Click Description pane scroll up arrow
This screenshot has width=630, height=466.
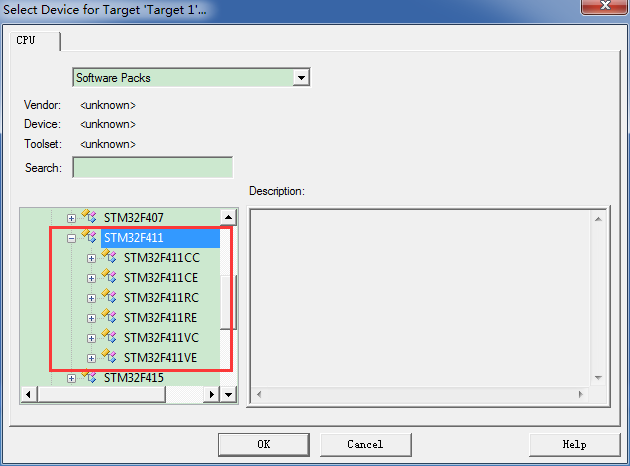[598, 219]
